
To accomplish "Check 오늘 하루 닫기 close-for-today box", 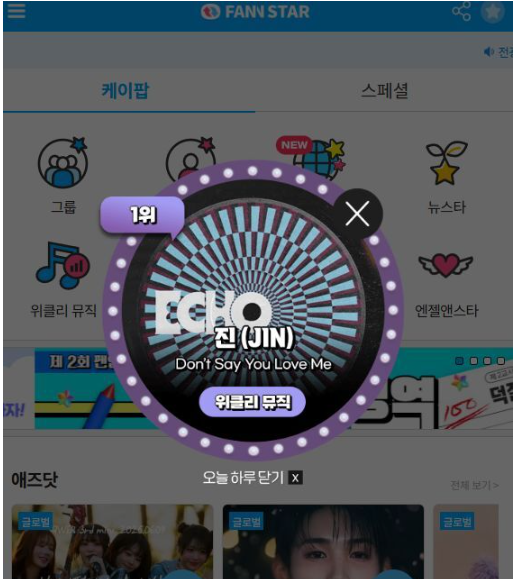I will pos(295,478).
